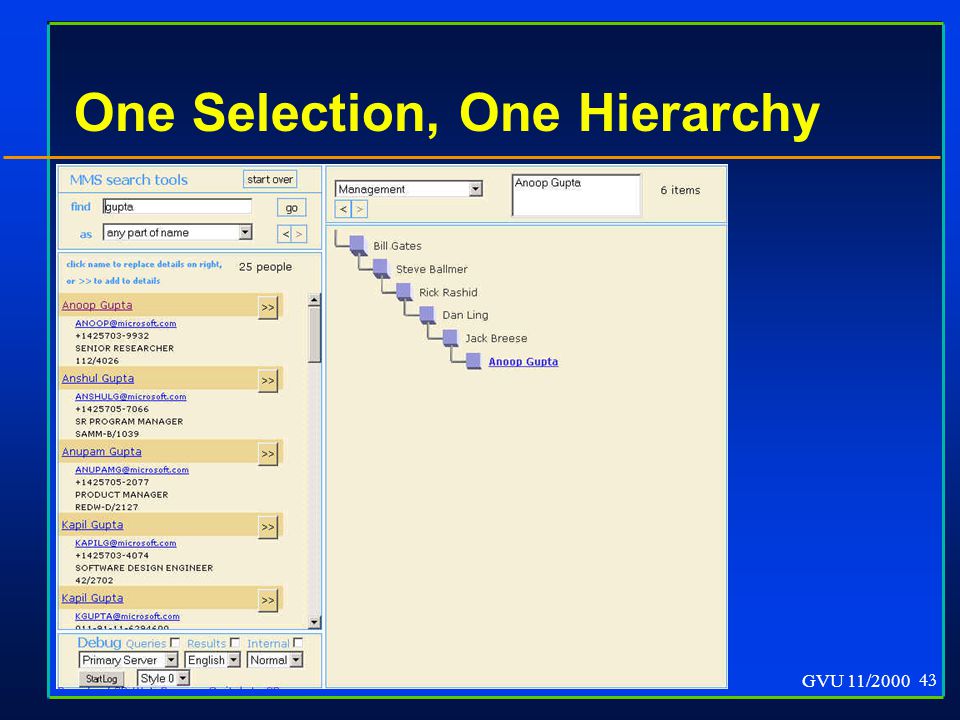This screenshot has height=720, width=960.
Task: Open the Style 0 dropdown
Action: 163,678
